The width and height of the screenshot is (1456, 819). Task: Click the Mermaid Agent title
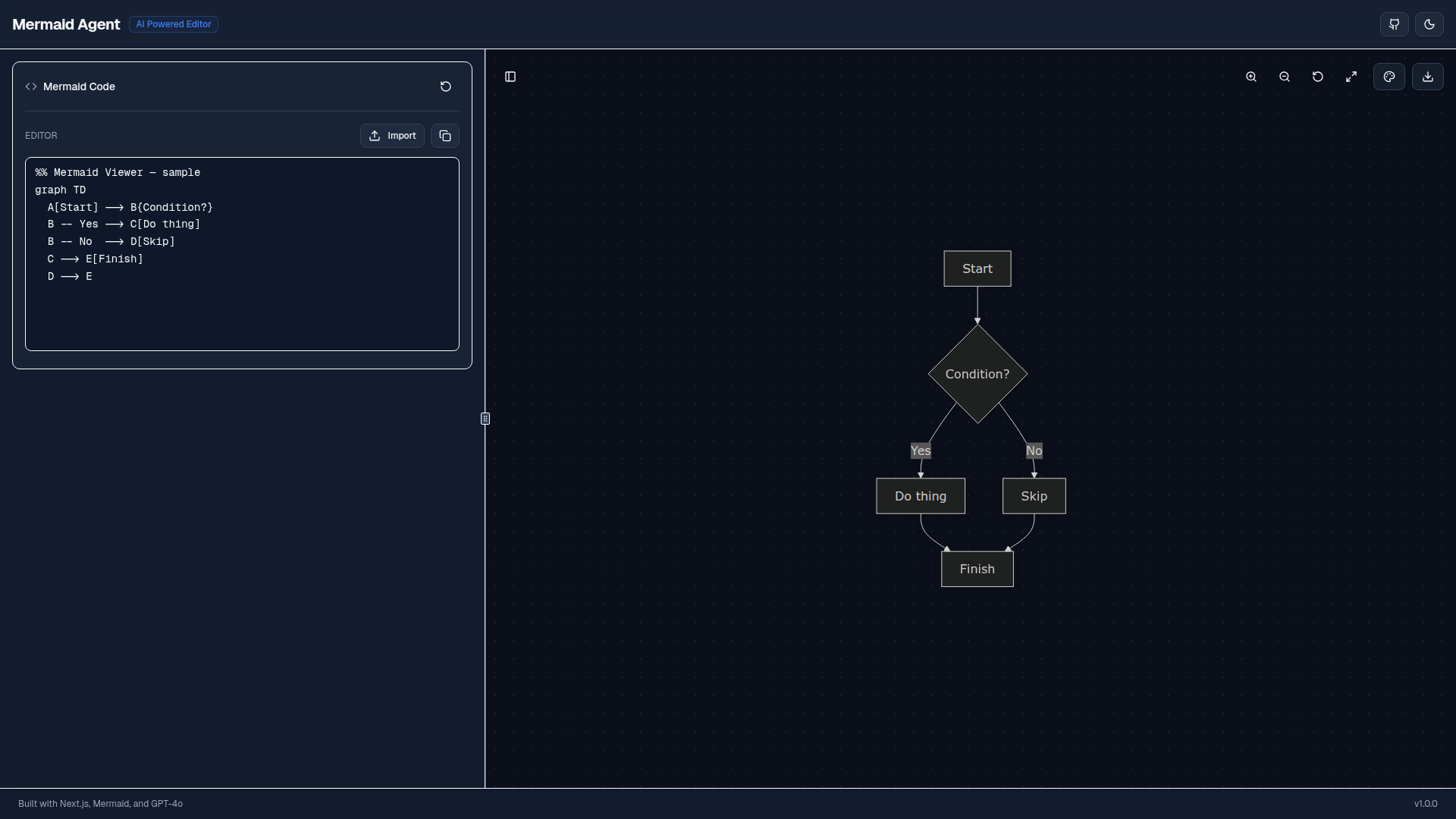pyautogui.click(x=66, y=24)
